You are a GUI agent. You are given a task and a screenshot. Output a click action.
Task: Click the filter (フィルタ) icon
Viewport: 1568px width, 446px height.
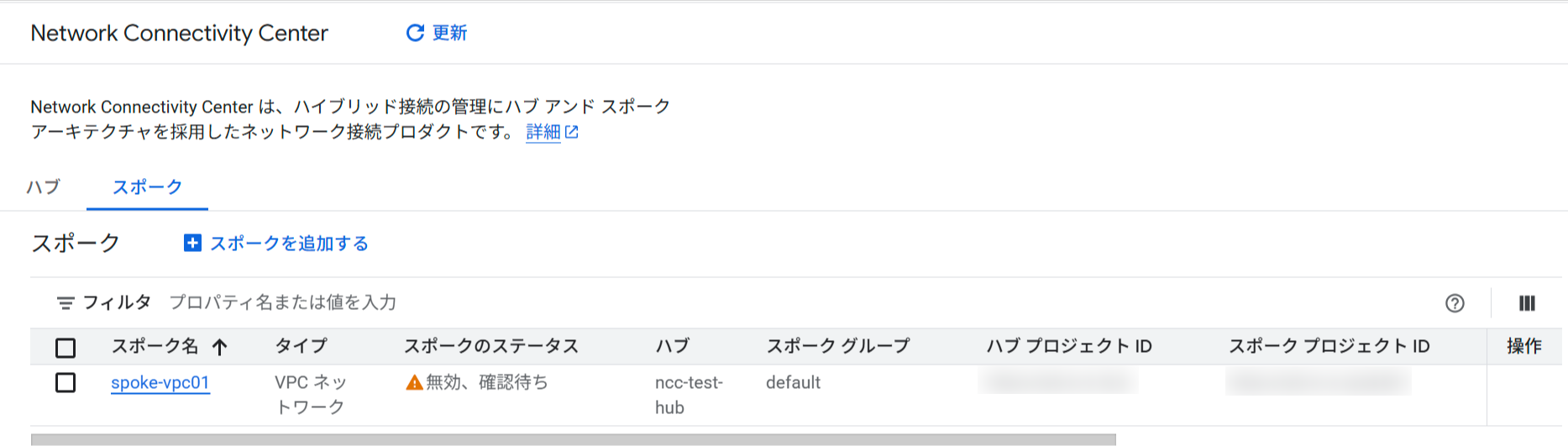pyautogui.click(x=65, y=303)
